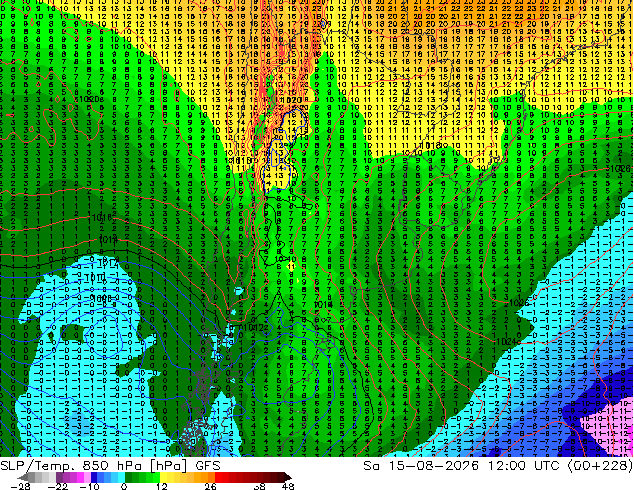Image resolution: width=634 pixels, height=490 pixels.
Task: Click the "SLP/Temp. 850 hPa [hPa] GFS" title
Action: pos(110,465)
